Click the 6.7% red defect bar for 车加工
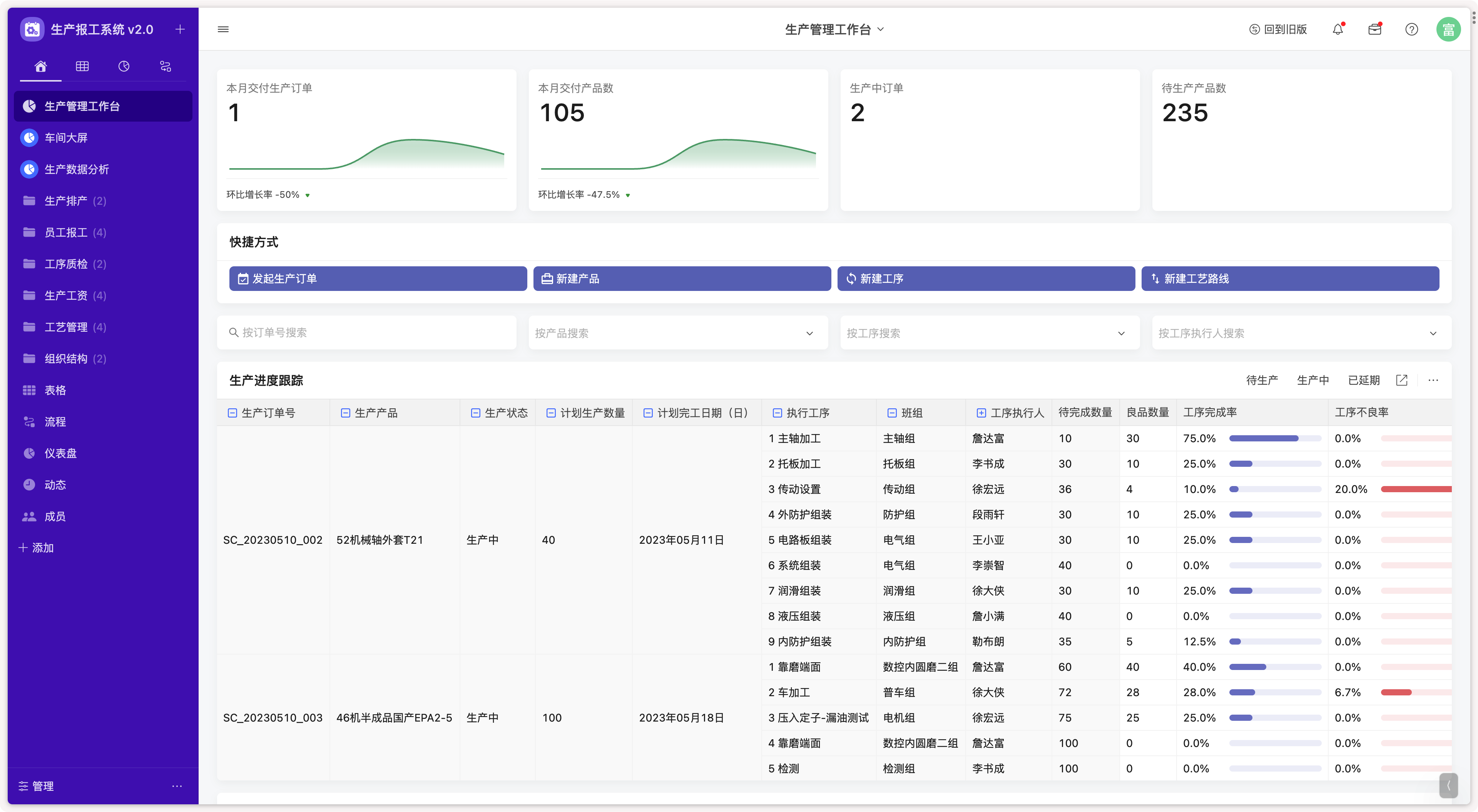 pyautogui.click(x=1396, y=692)
